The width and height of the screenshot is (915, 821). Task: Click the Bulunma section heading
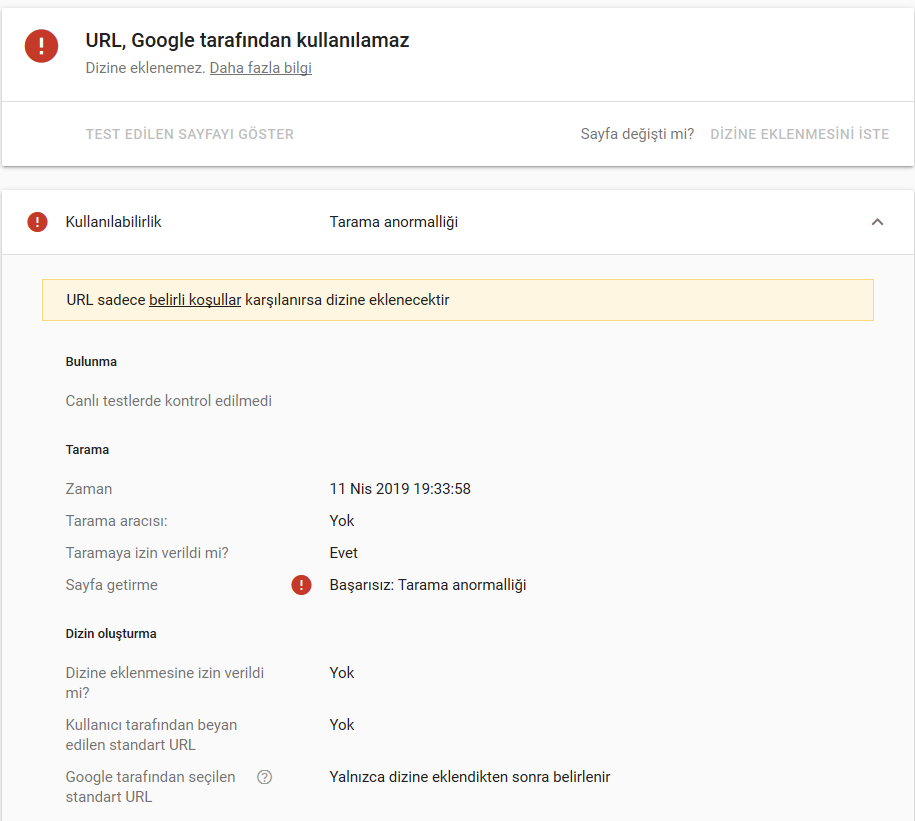pos(91,362)
